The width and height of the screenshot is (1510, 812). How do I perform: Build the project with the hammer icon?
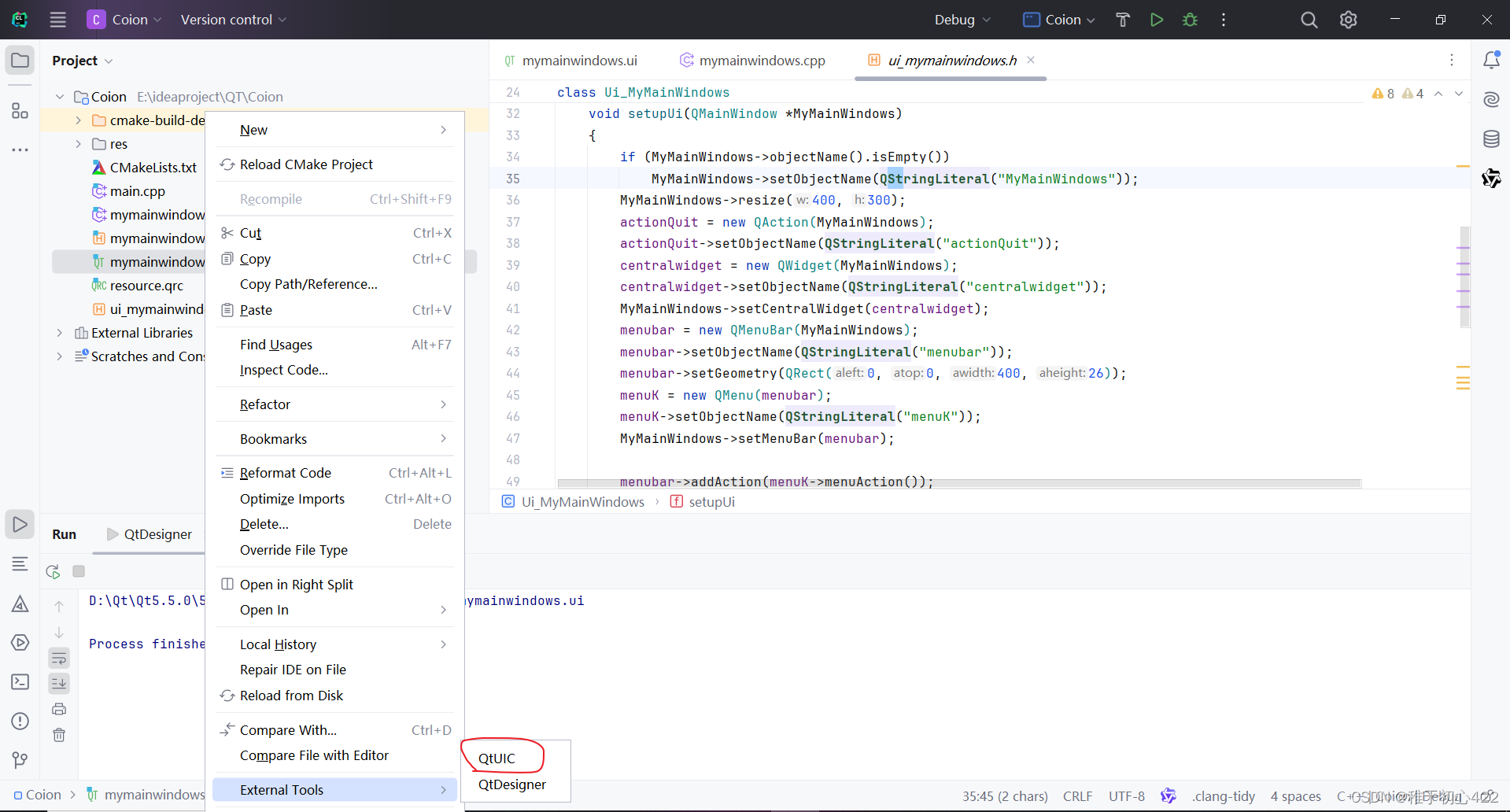(x=1122, y=20)
